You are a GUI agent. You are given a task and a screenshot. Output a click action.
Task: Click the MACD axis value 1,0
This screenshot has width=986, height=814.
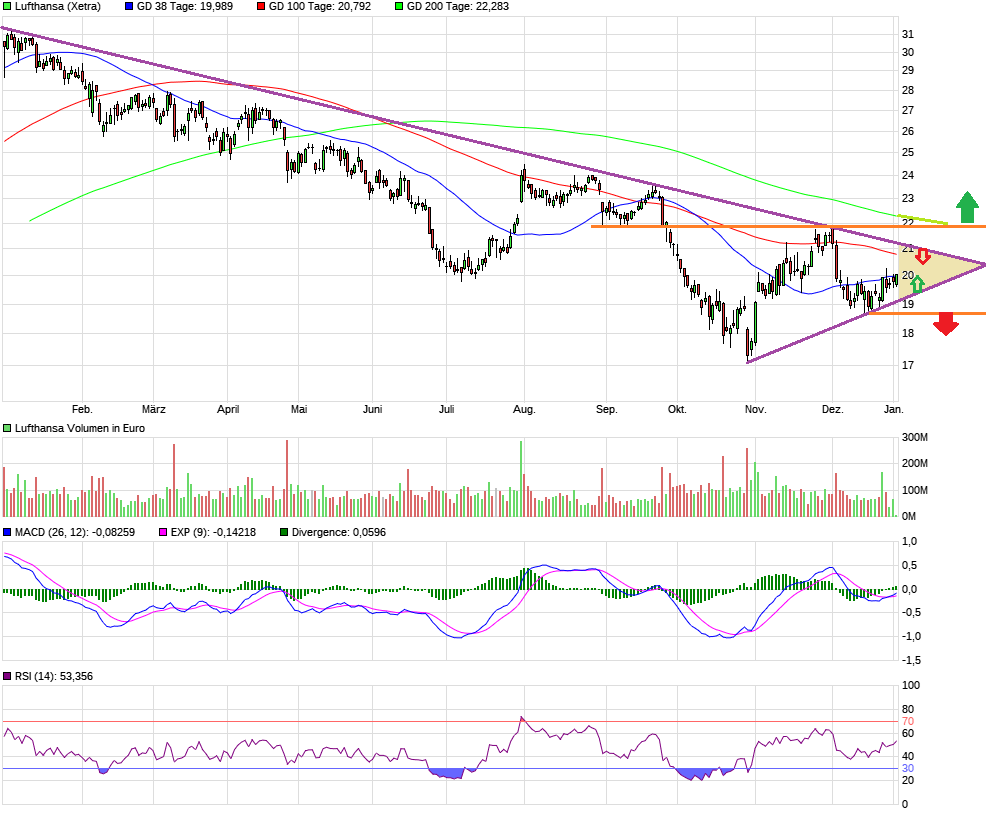click(909, 542)
